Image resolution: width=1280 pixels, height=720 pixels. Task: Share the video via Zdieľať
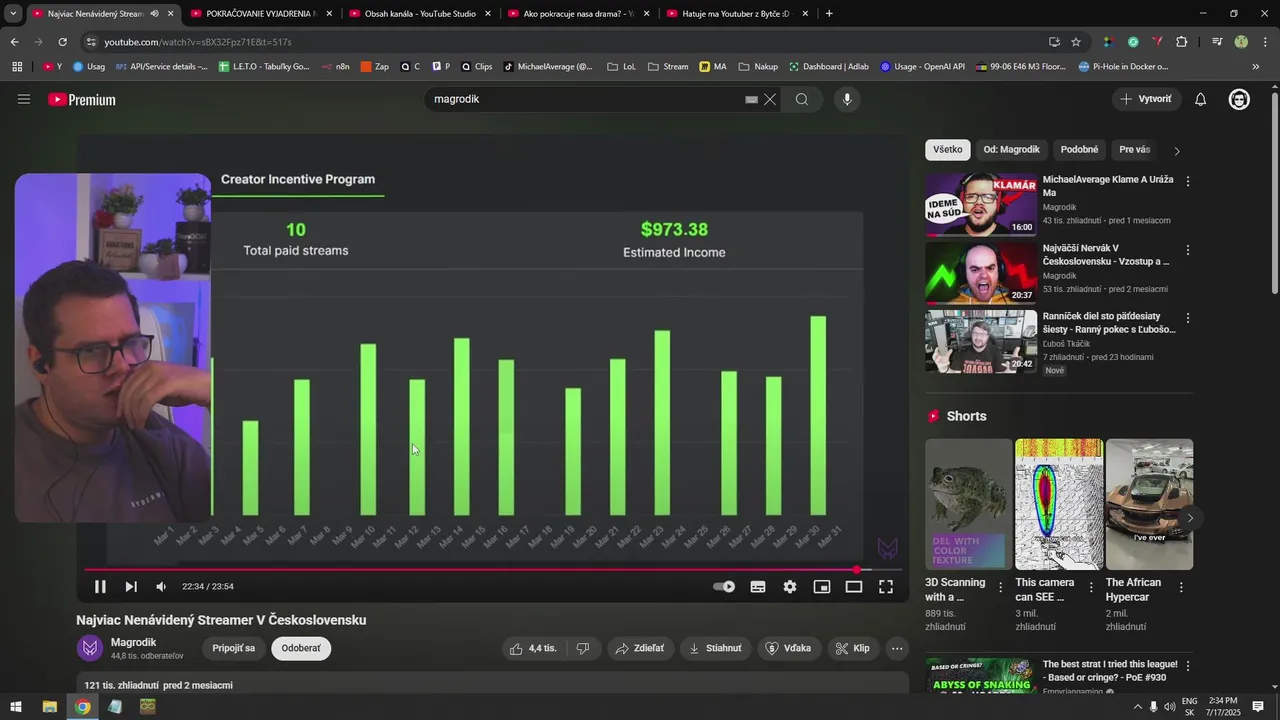(x=640, y=648)
